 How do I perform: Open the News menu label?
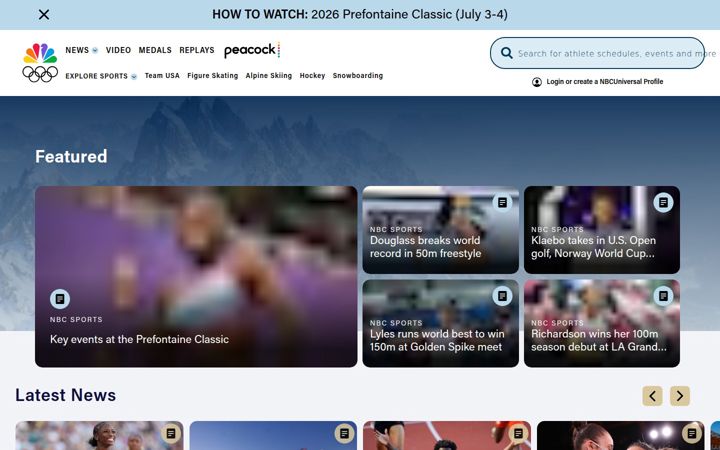(x=77, y=50)
